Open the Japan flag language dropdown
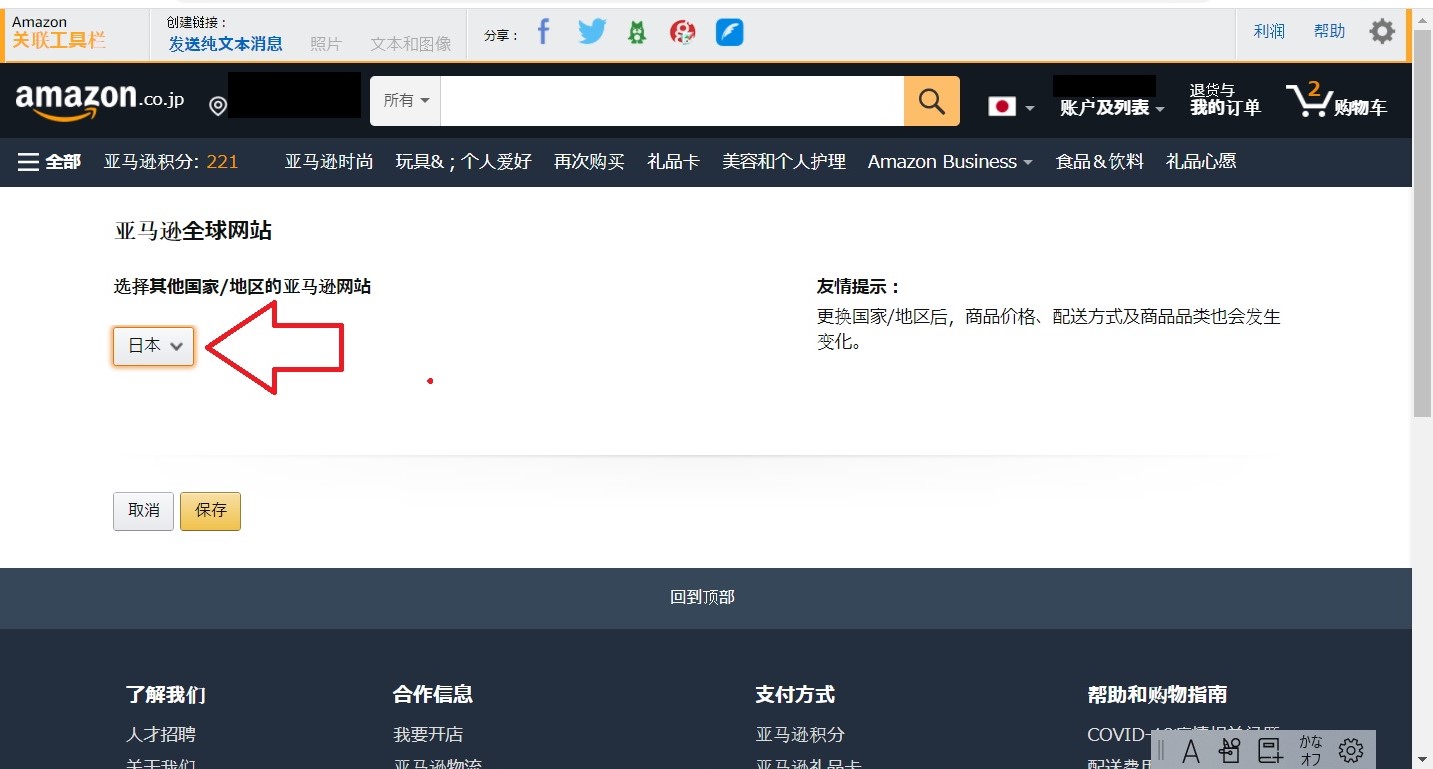1433x769 pixels. click(1011, 106)
